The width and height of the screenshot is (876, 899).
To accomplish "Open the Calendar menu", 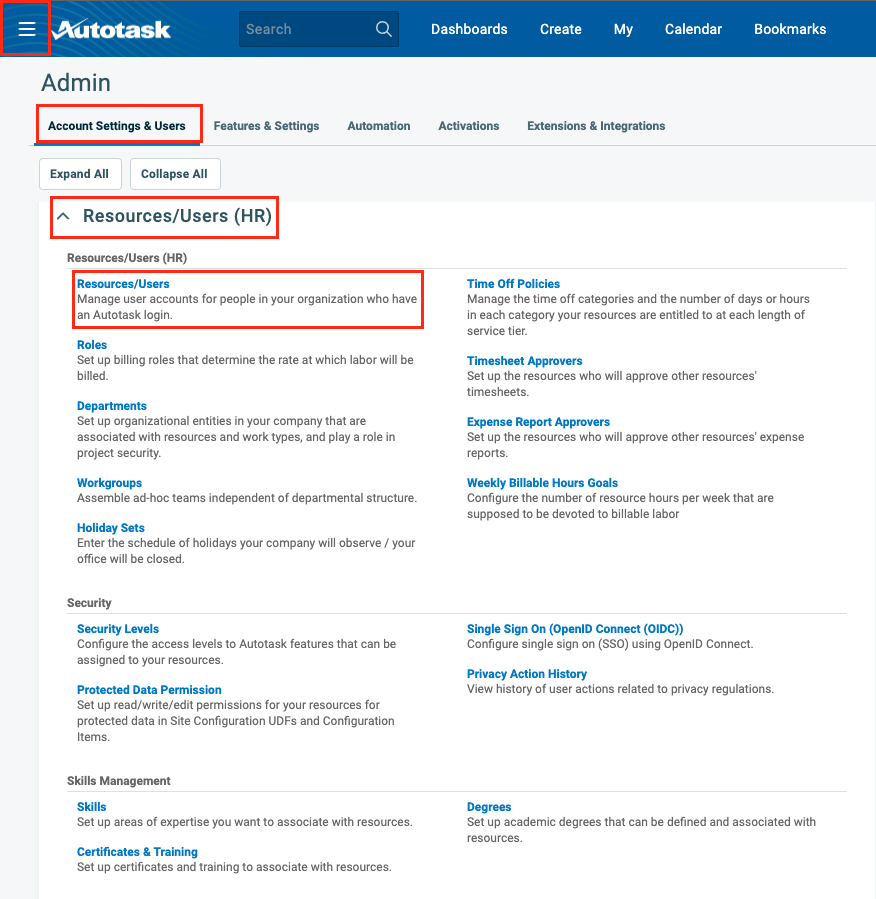I will pos(693,29).
